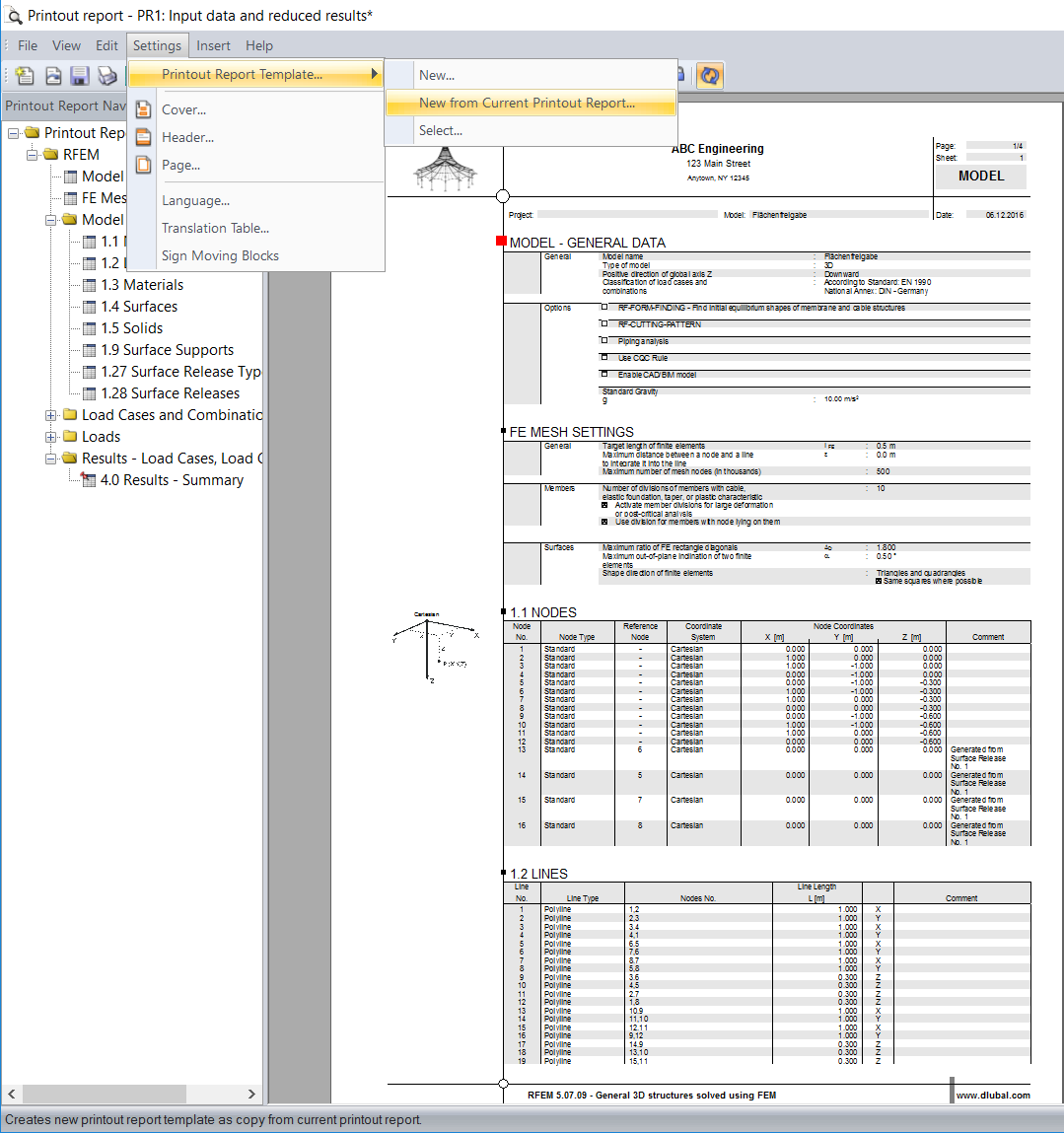Open the File menu
Image resolution: width=1064 pixels, height=1133 pixels.
(27, 45)
